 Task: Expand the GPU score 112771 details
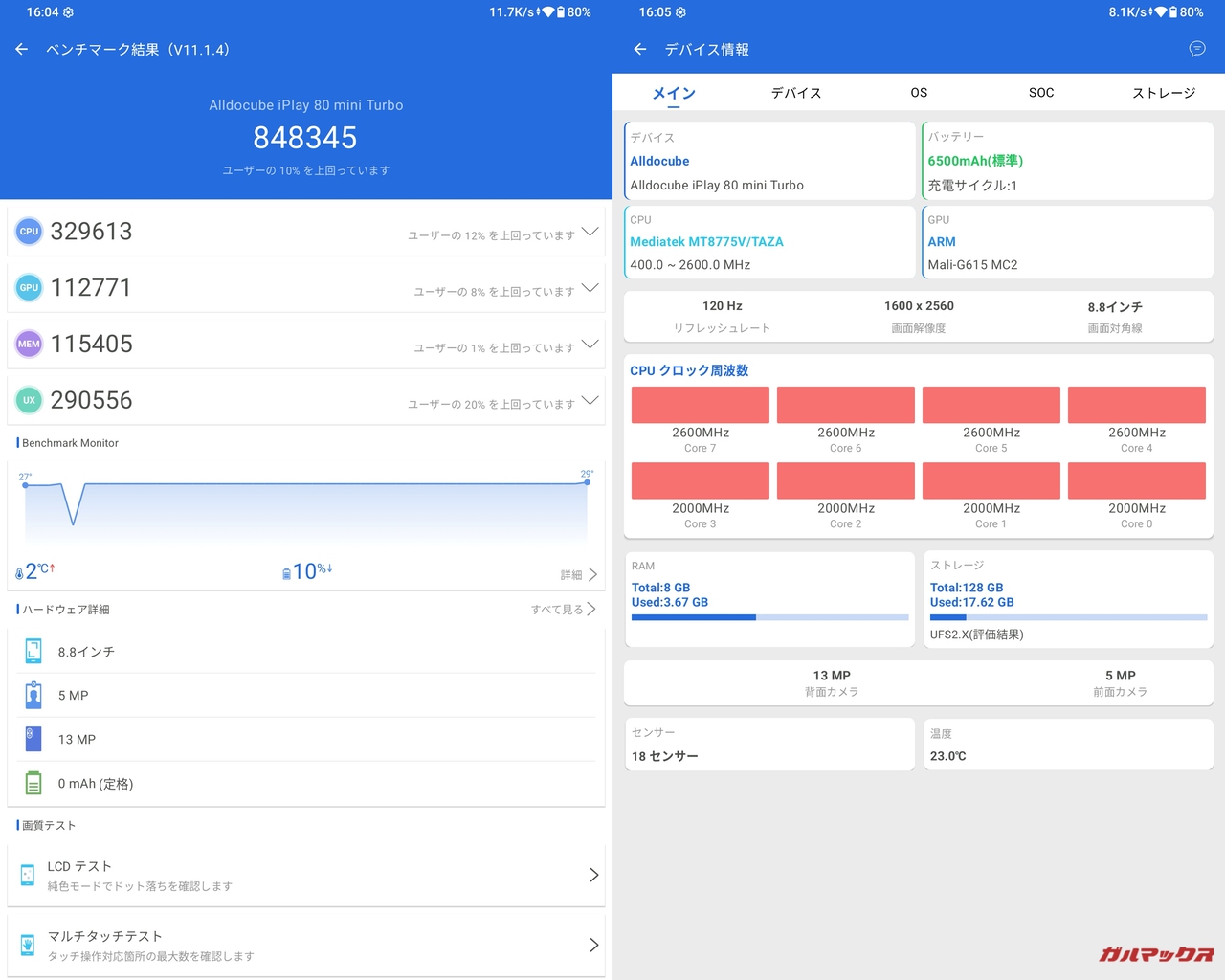tap(590, 288)
